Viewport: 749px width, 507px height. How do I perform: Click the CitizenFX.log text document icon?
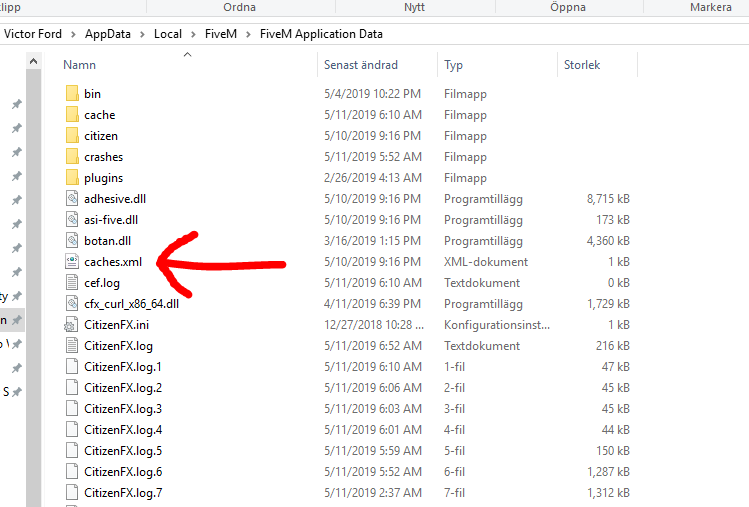point(72,345)
